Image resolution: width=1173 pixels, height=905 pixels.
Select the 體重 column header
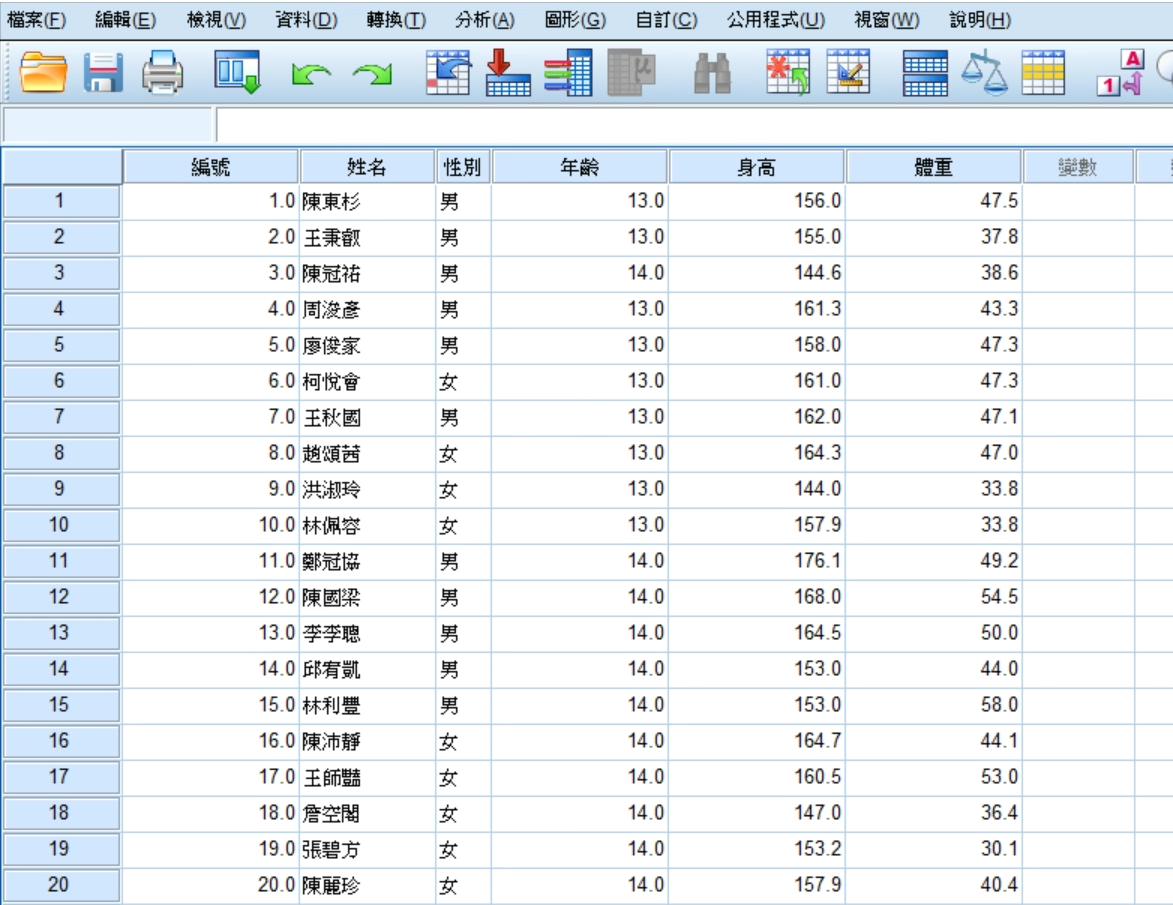pos(933,168)
